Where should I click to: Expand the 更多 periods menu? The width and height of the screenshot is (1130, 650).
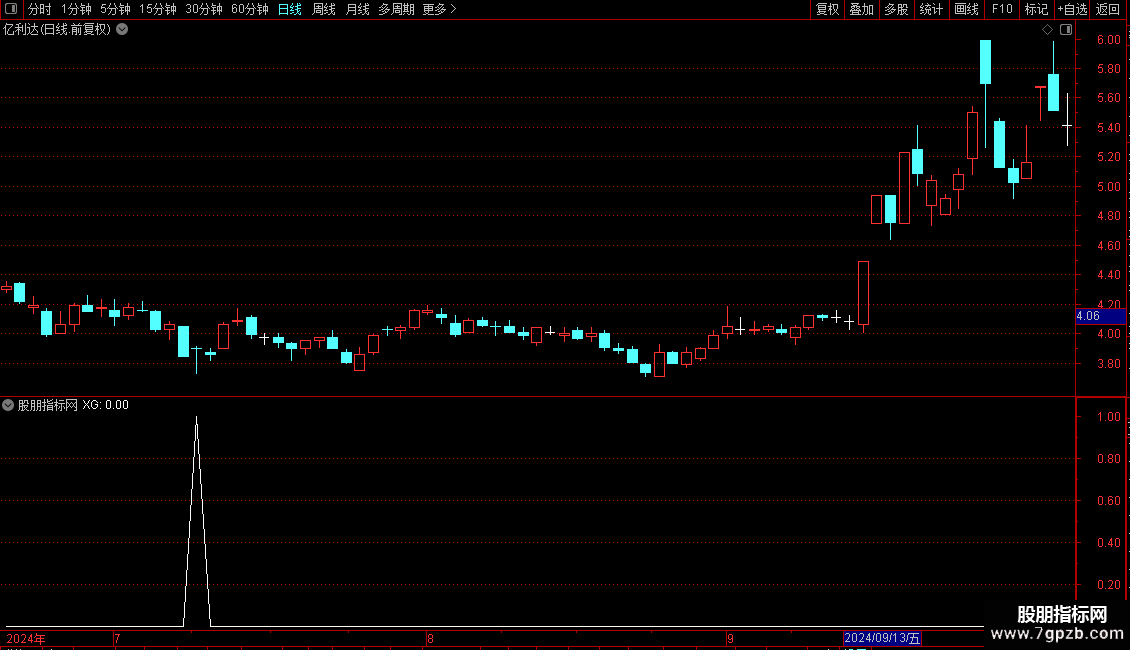click(x=440, y=9)
